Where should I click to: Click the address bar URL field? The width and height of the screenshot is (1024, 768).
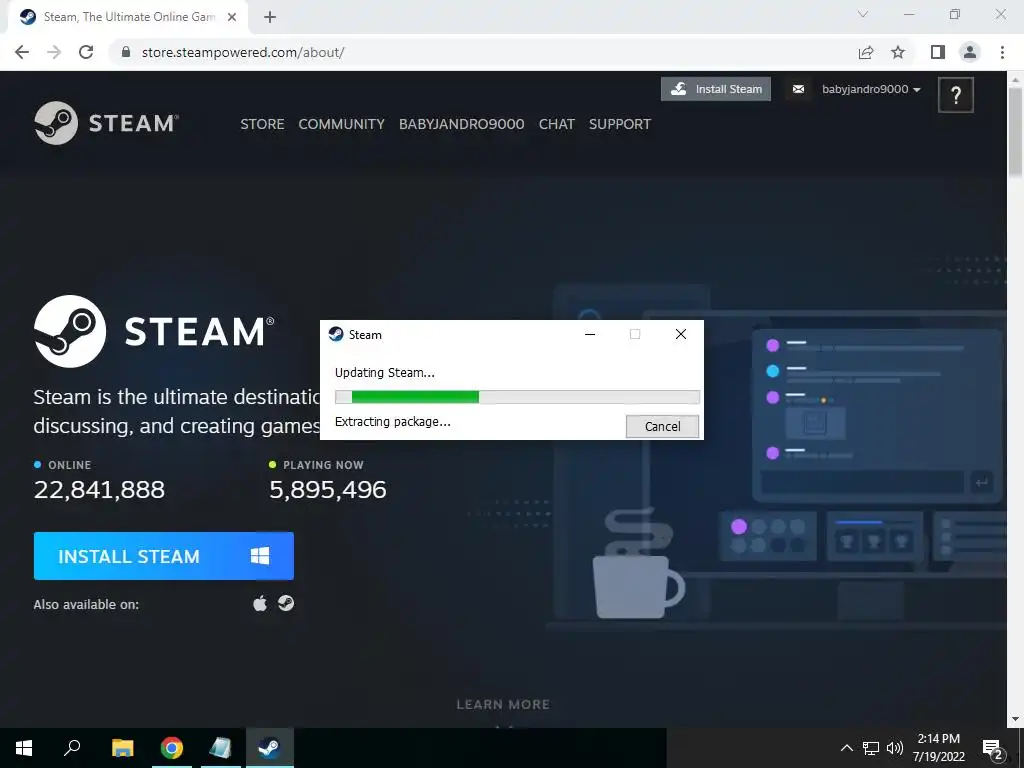coord(483,52)
